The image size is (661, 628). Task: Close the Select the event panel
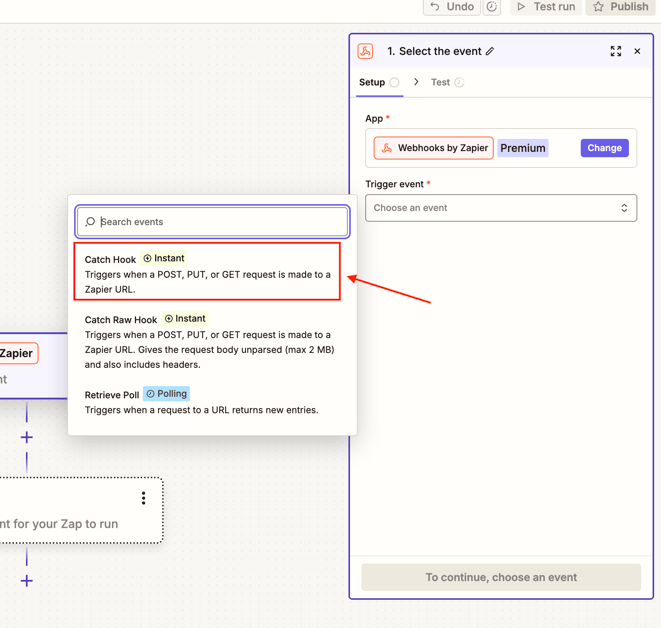(637, 51)
